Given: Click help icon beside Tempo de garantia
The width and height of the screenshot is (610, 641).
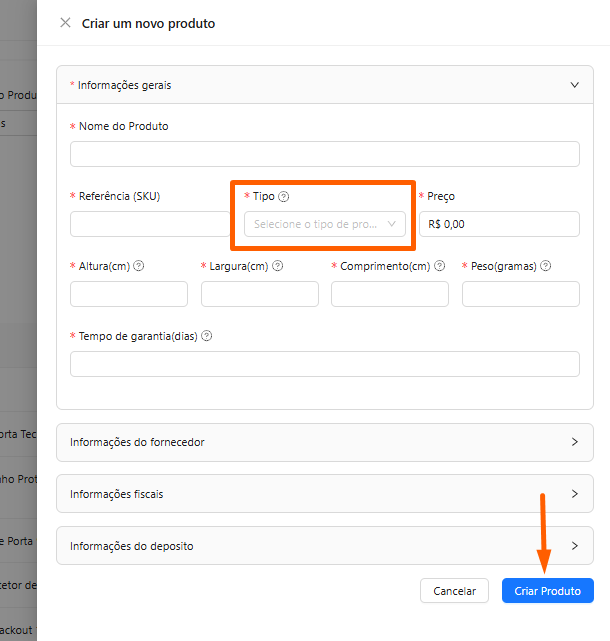Looking at the screenshot, I should pos(207,336).
